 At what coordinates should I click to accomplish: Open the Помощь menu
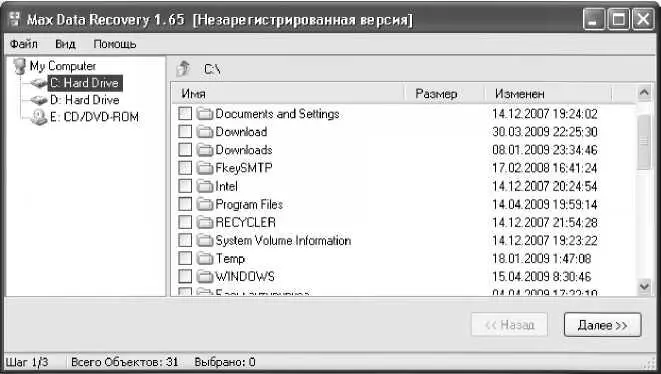[x=115, y=44]
